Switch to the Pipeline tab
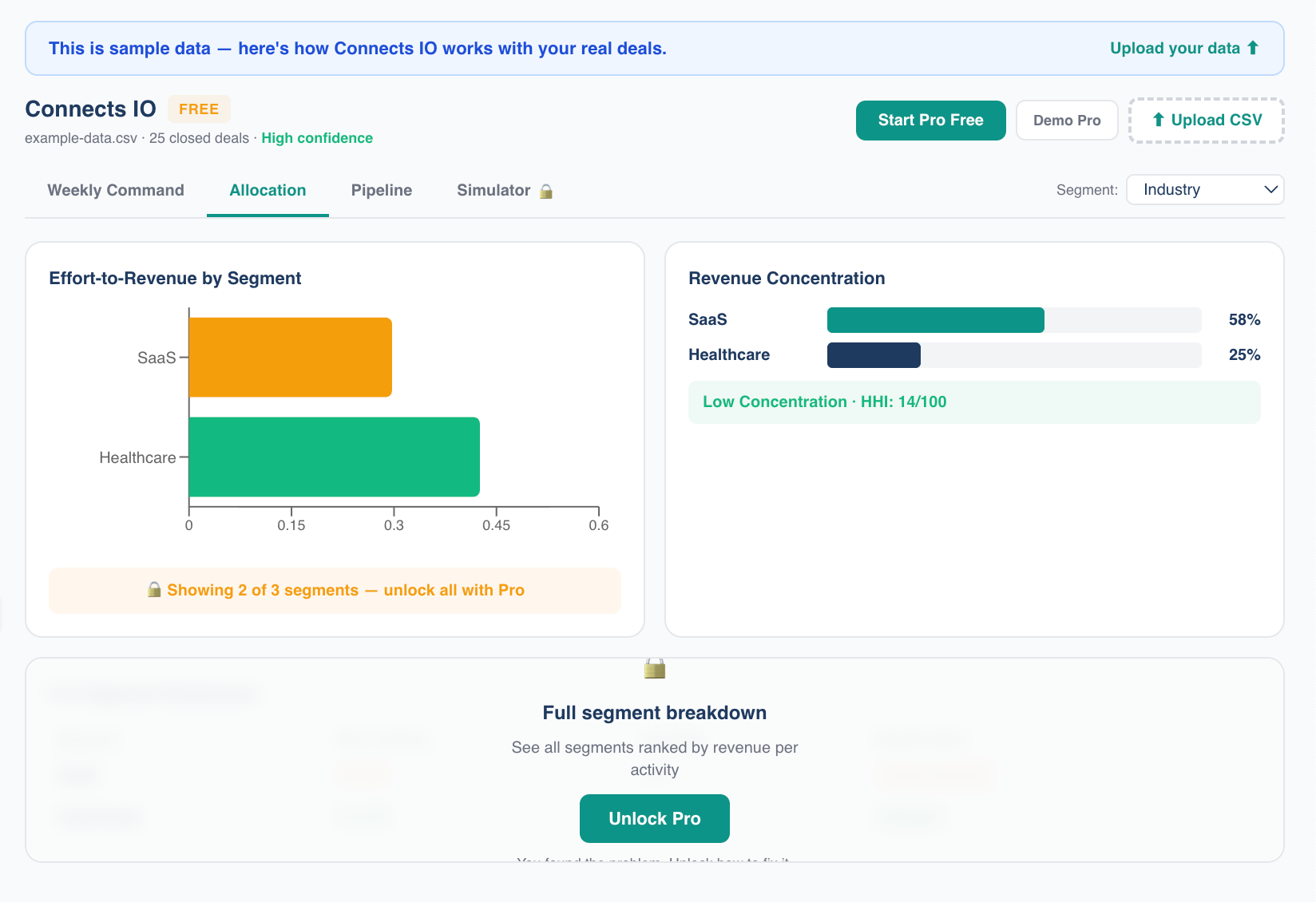 coord(381,190)
